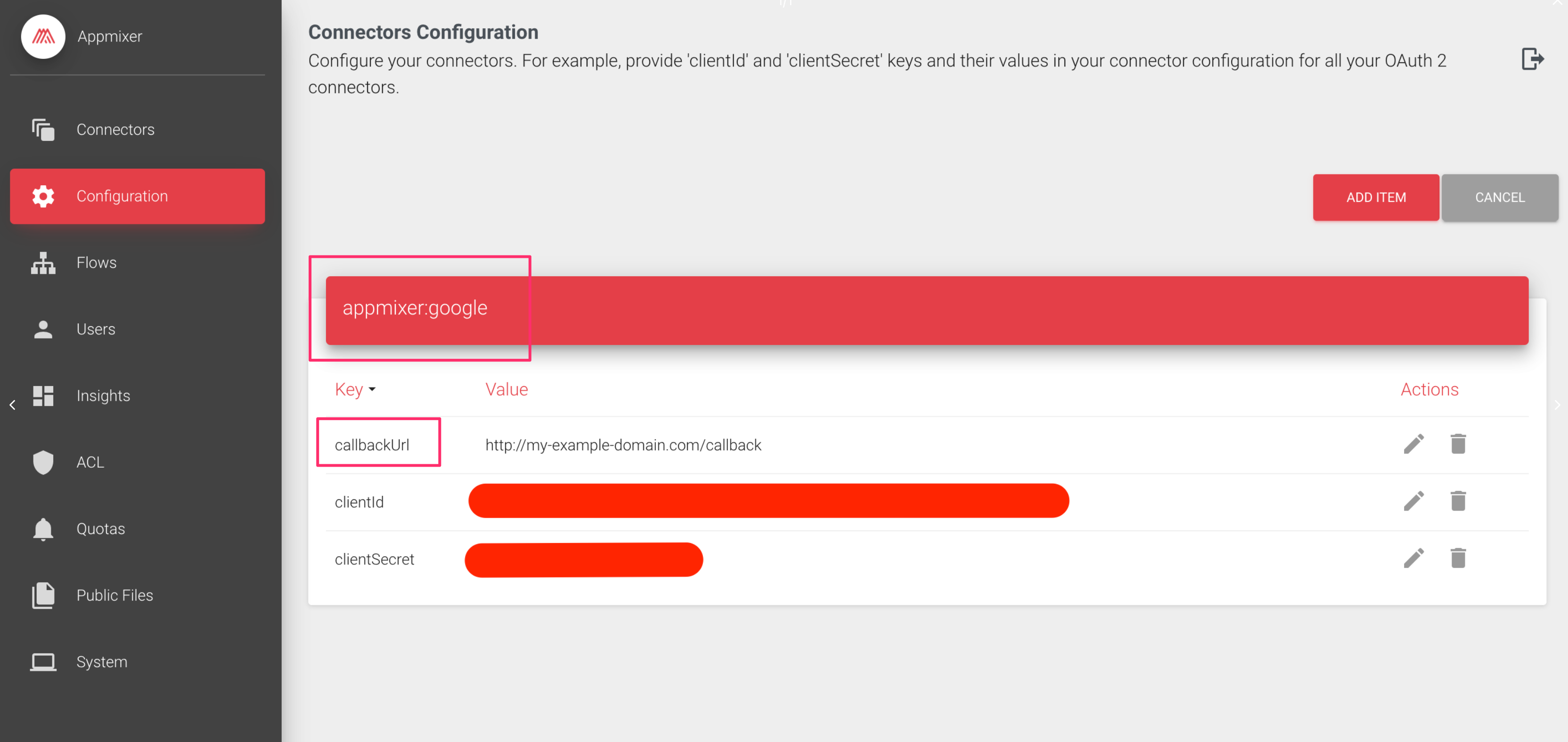Delete the clientId entry with trash icon
This screenshot has height=742, width=1568.
(1458, 502)
